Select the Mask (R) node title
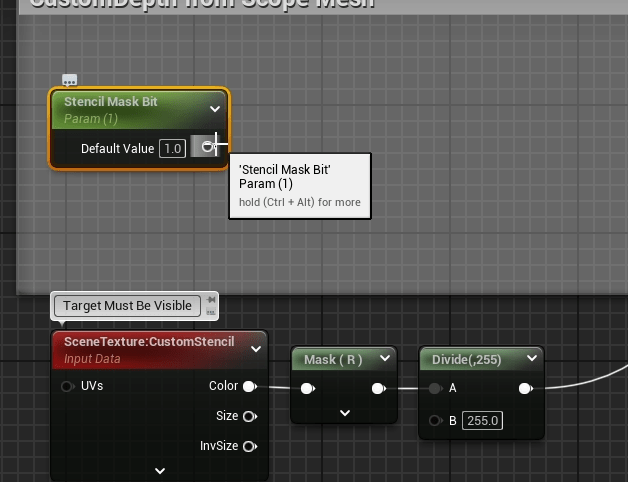 point(333,359)
